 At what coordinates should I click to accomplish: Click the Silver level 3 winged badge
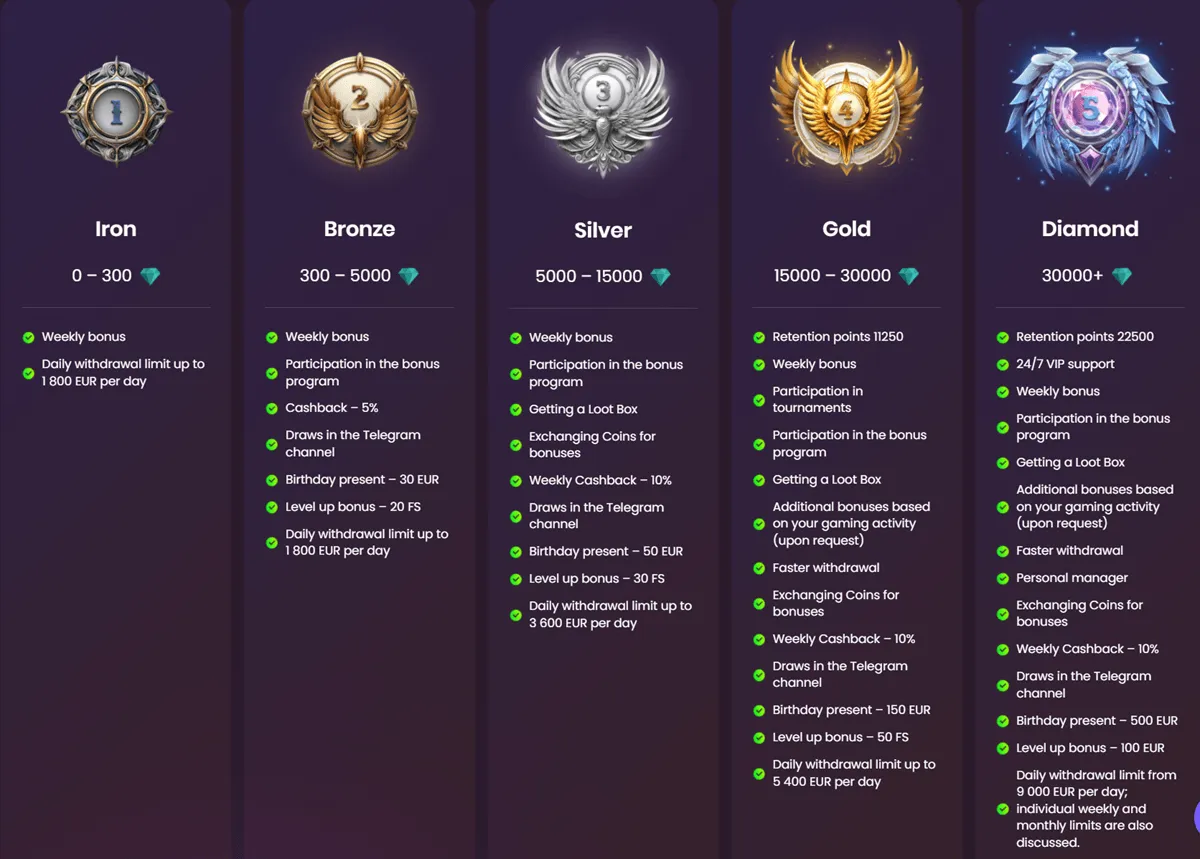pos(603,111)
